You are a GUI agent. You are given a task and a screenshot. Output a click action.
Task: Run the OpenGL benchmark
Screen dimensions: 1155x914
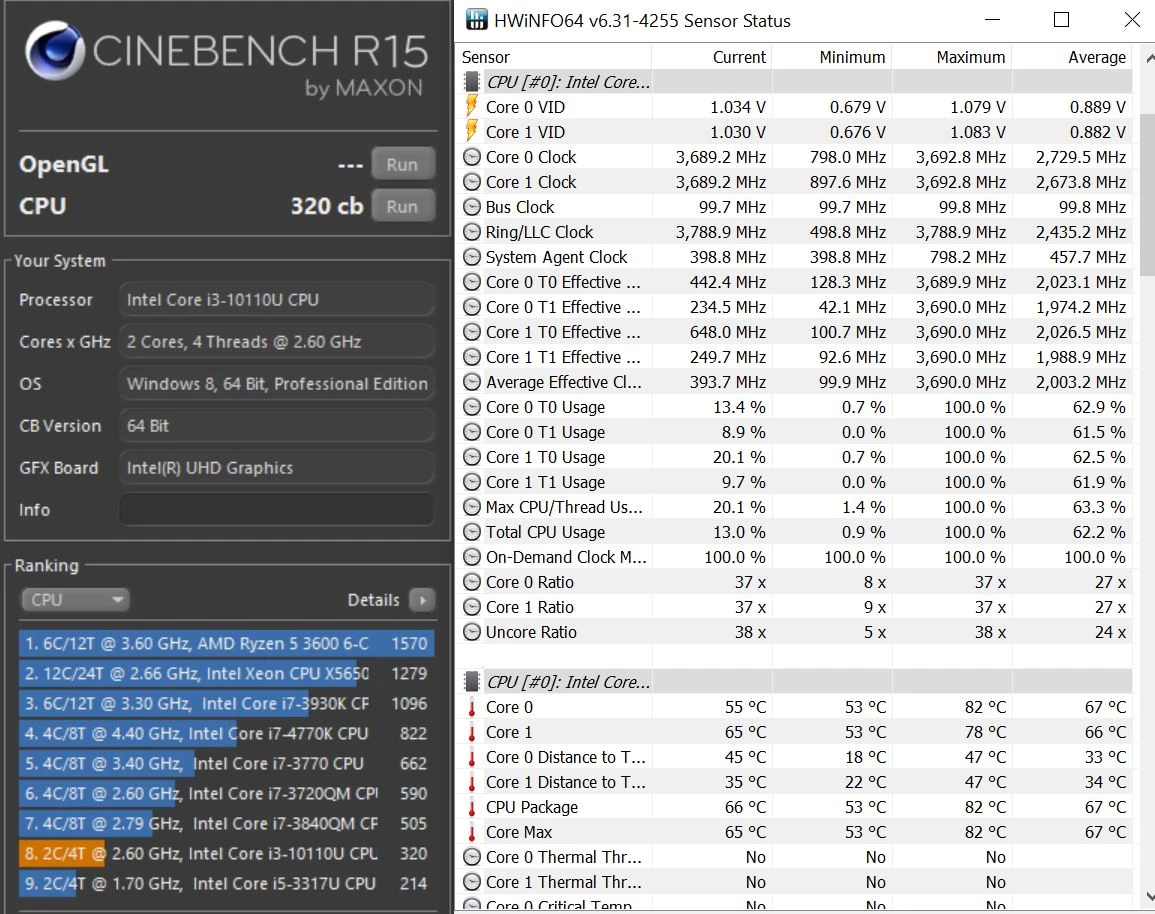(x=402, y=164)
